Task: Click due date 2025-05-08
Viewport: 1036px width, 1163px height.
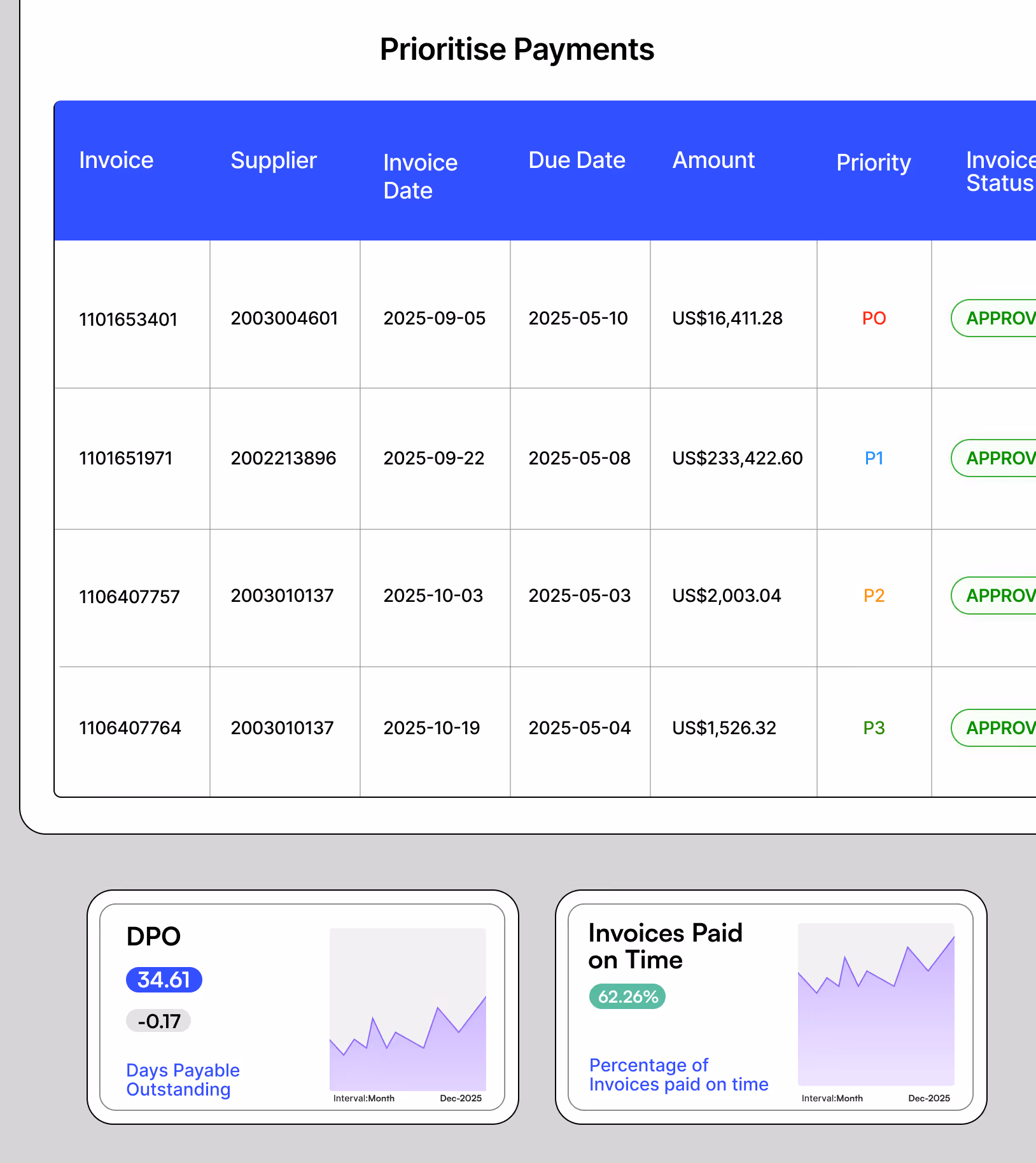Action: tap(580, 458)
